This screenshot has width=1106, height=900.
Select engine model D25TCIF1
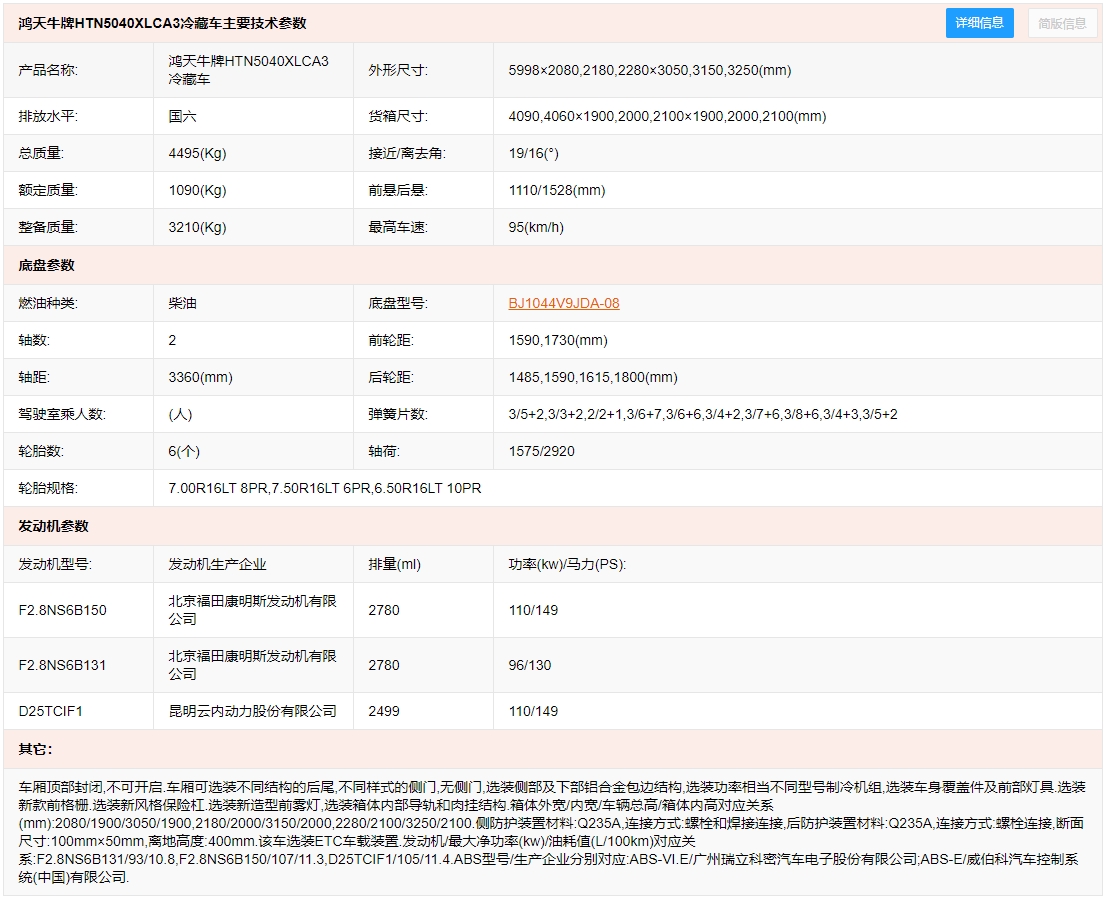coord(51,711)
